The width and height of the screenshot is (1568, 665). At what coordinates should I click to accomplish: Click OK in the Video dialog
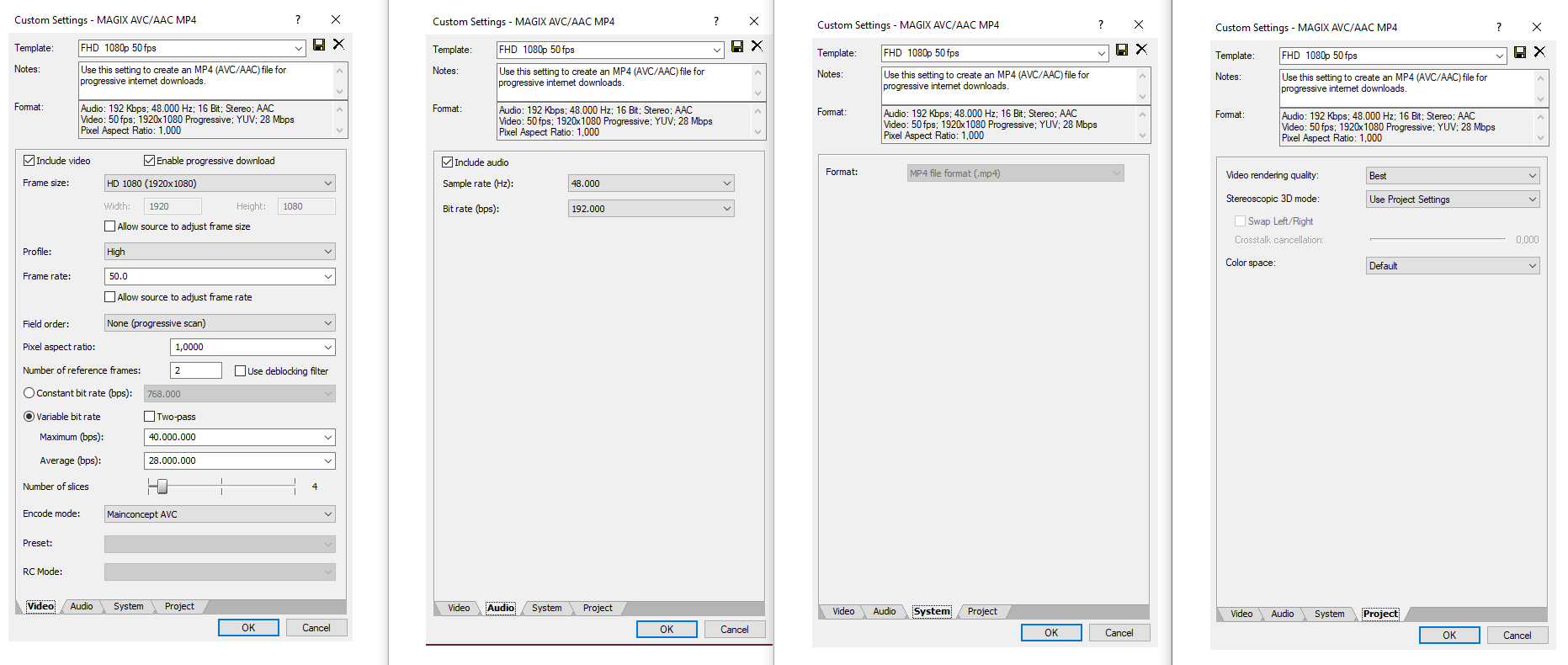[248, 627]
